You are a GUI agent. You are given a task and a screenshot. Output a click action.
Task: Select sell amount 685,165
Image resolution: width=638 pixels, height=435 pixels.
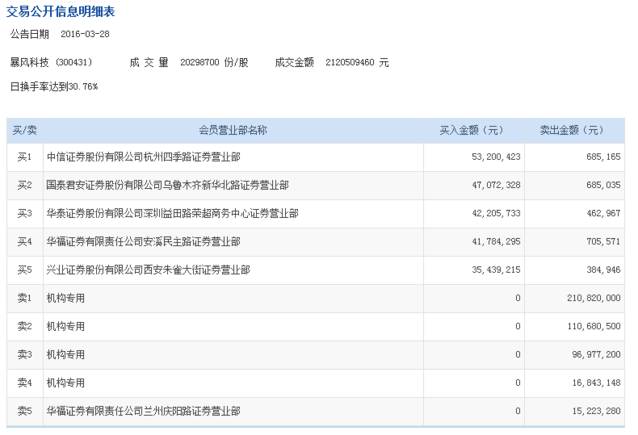click(603, 157)
